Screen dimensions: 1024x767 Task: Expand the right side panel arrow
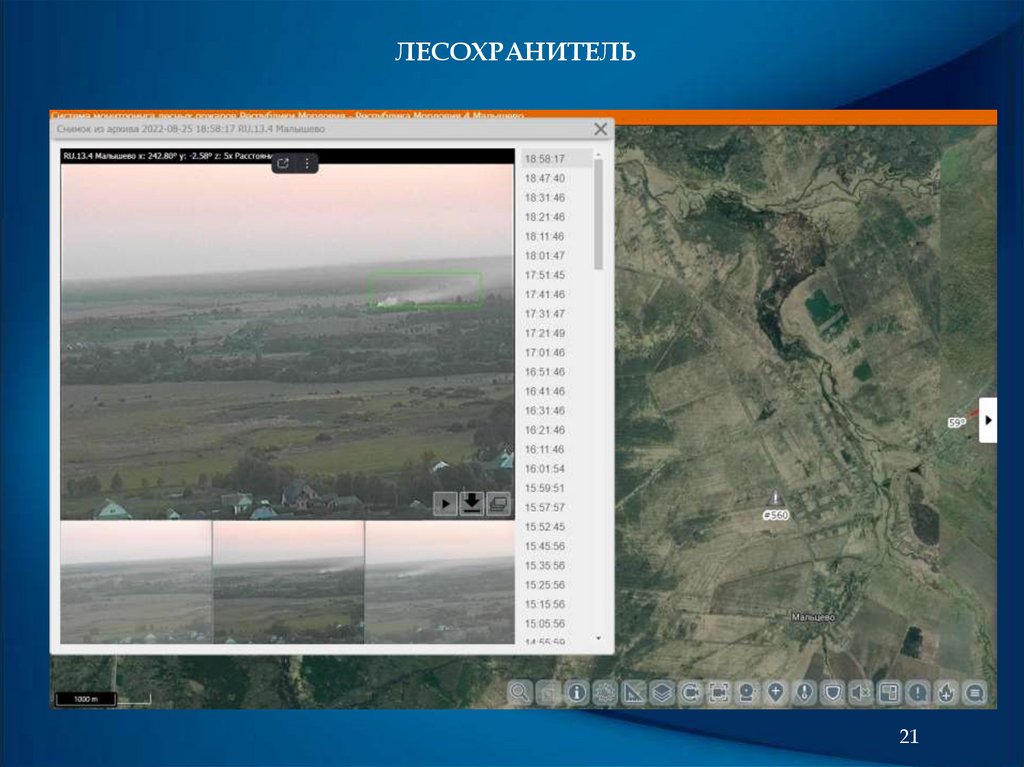coord(988,420)
